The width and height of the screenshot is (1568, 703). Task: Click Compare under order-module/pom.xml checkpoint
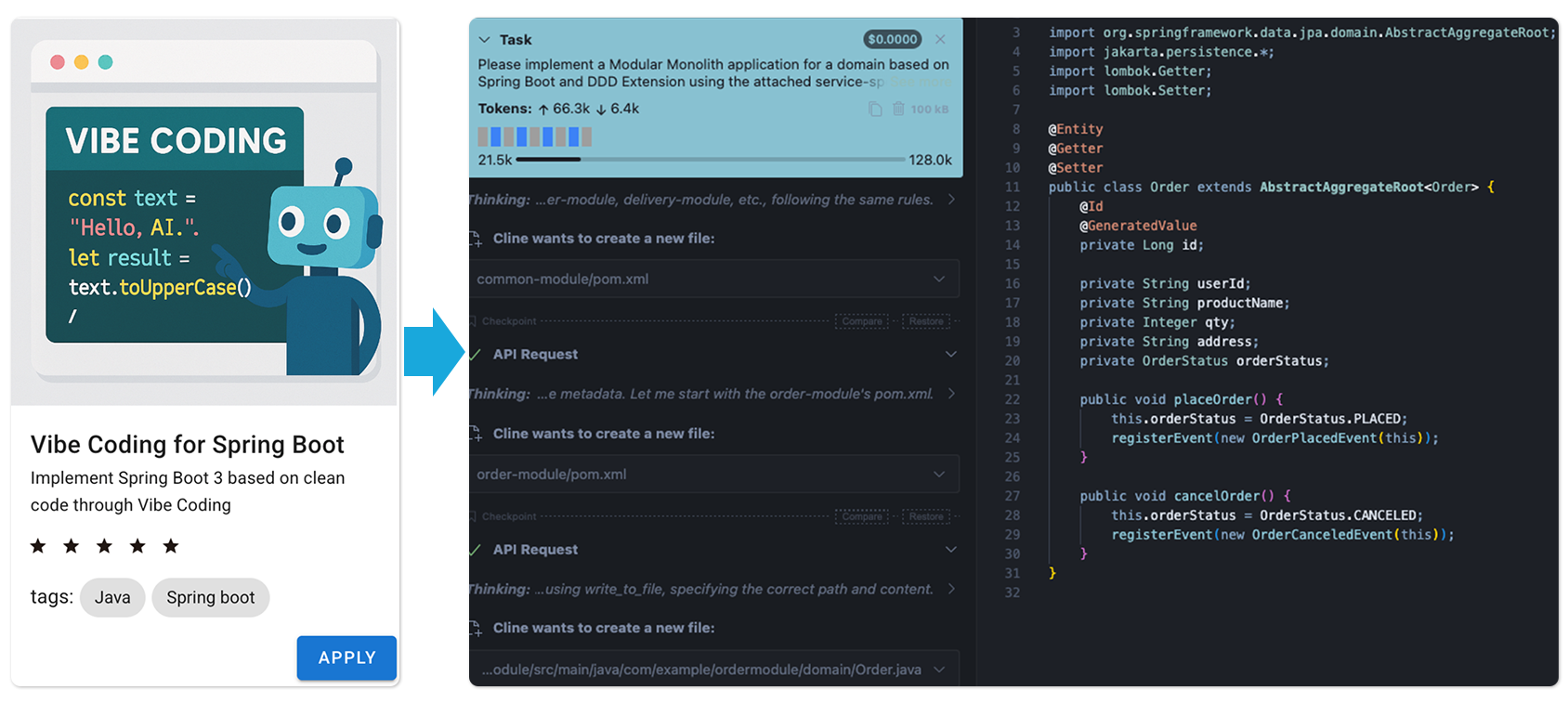click(x=862, y=516)
